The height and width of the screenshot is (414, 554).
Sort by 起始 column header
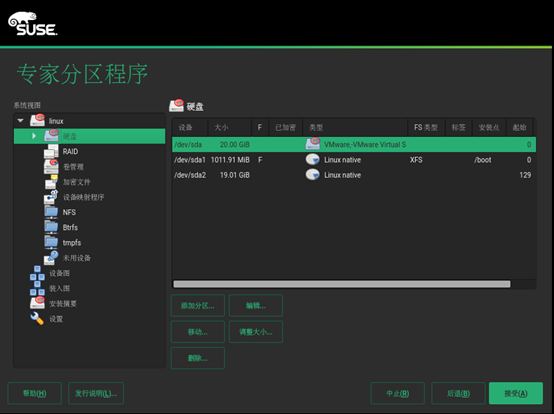point(520,127)
